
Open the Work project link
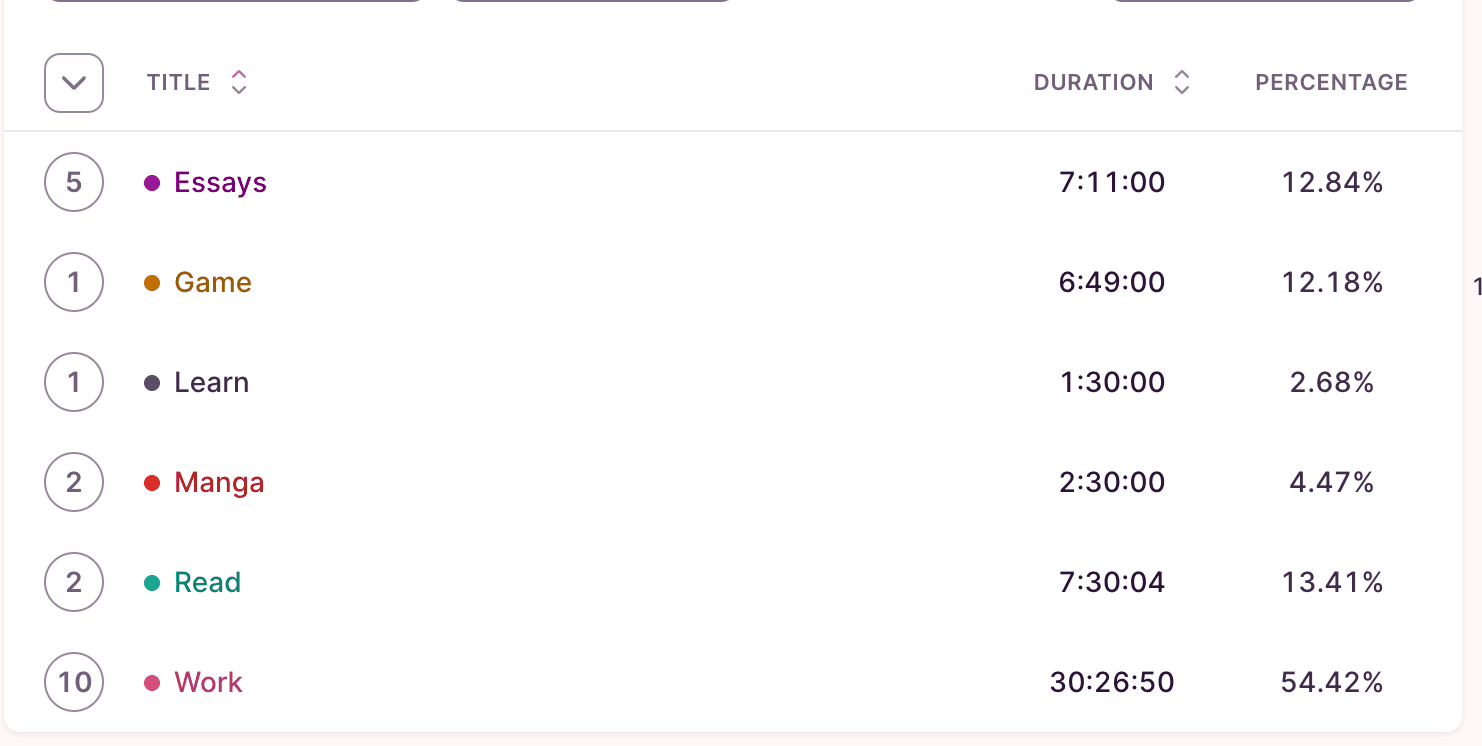coord(208,682)
